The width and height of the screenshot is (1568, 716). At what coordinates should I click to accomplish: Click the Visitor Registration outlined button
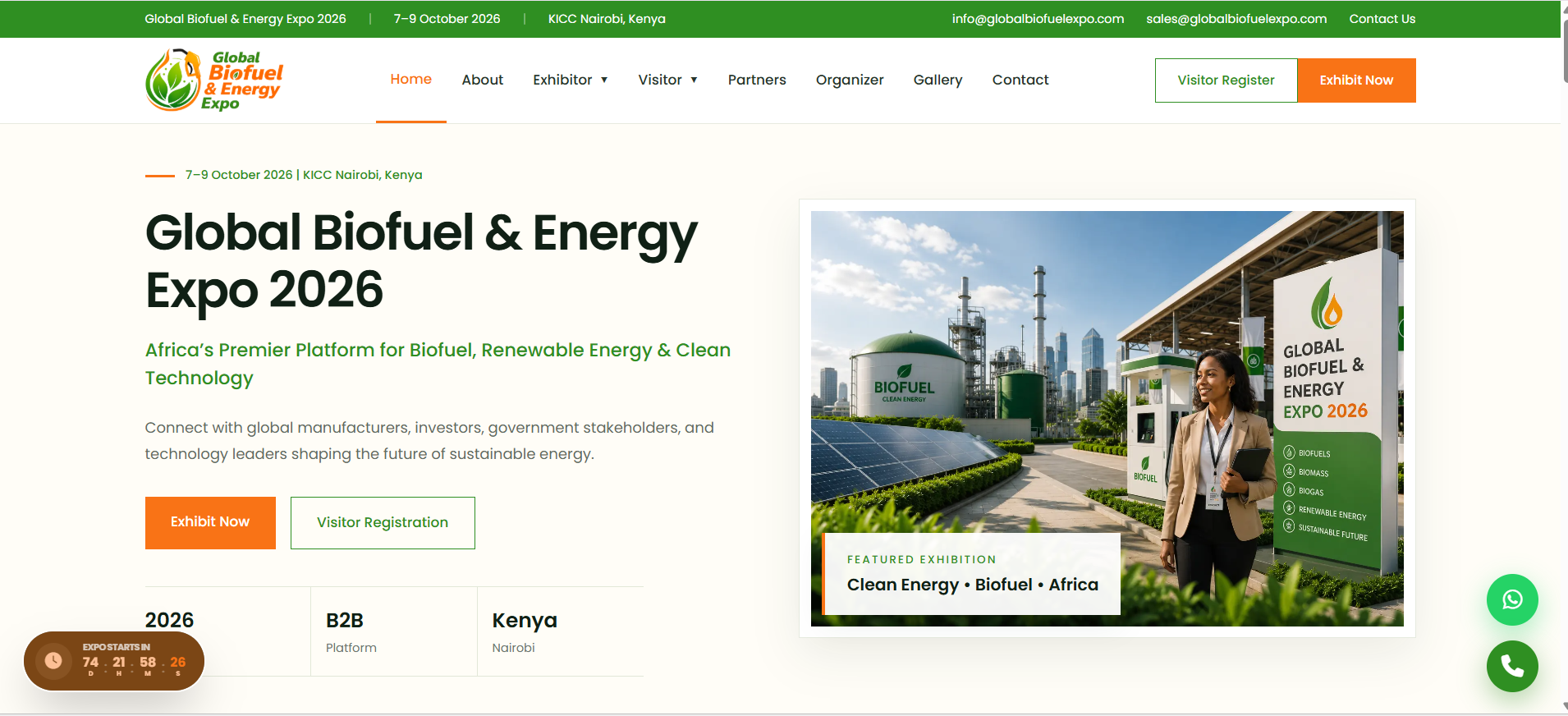(x=383, y=522)
